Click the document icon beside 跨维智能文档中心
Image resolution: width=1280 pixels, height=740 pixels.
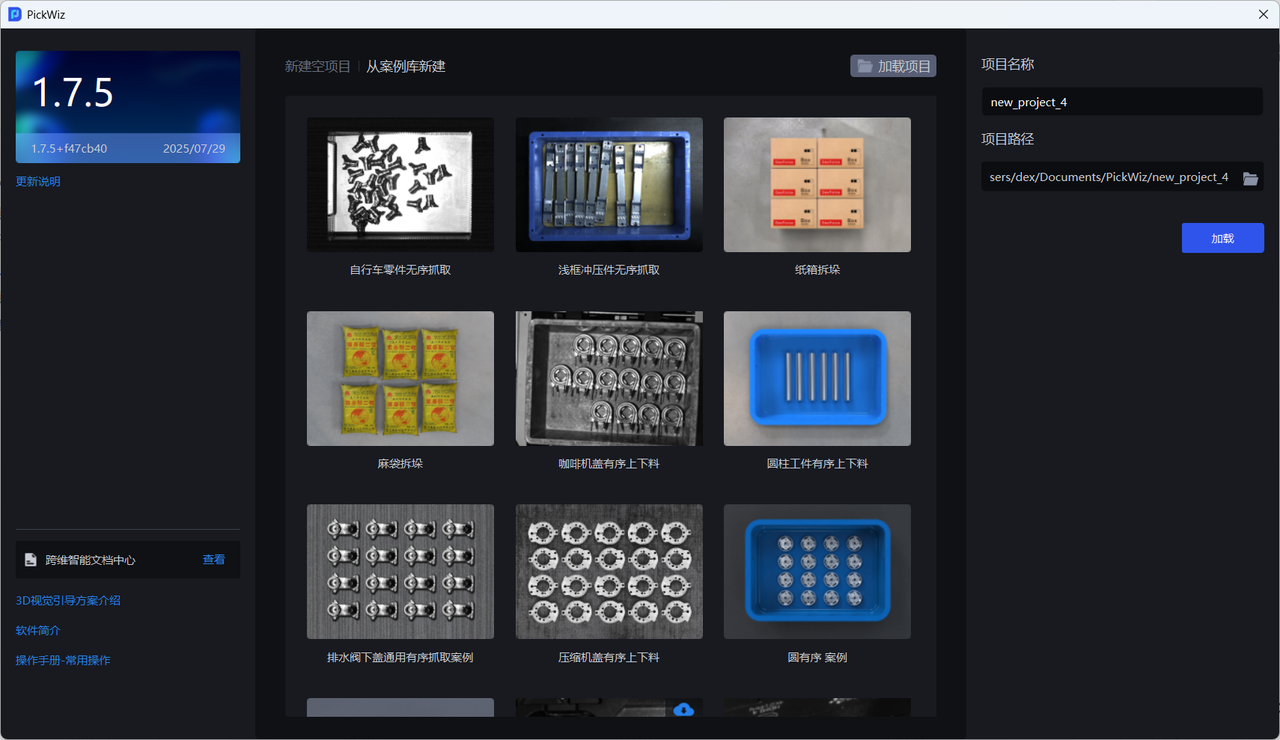(31, 560)
